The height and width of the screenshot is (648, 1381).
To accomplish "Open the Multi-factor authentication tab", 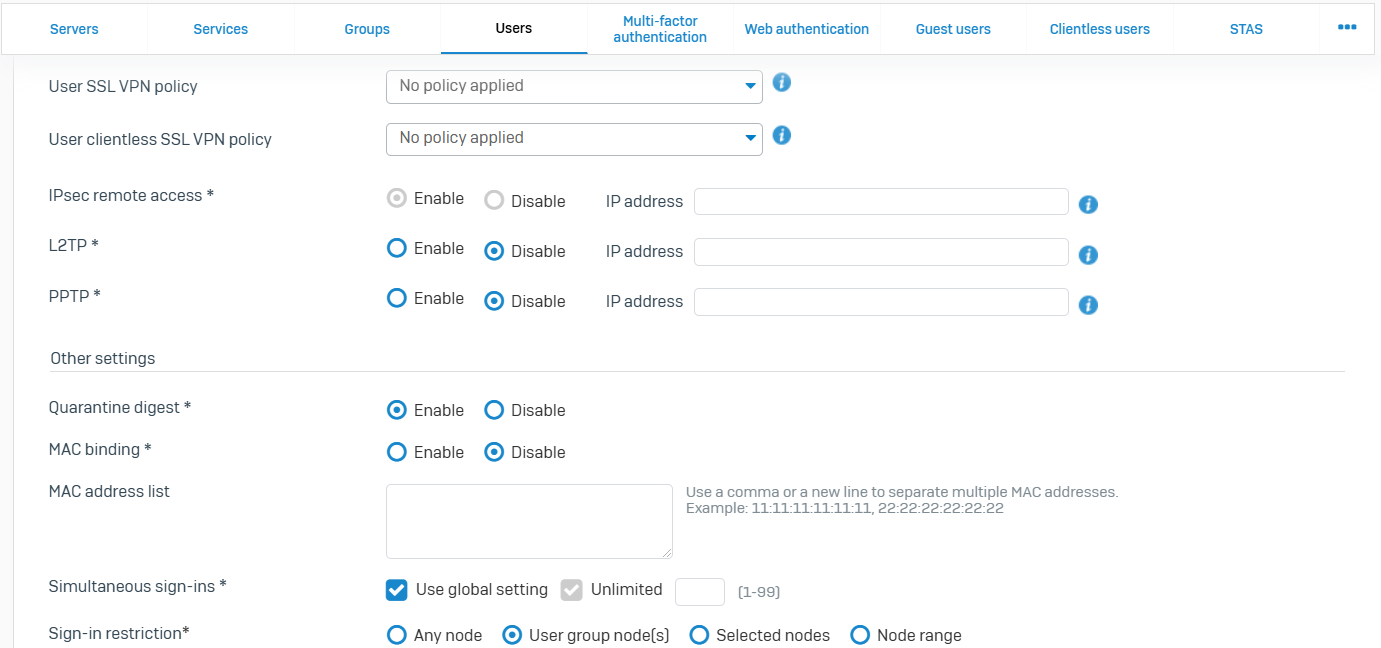I will (x=660, y=29).
